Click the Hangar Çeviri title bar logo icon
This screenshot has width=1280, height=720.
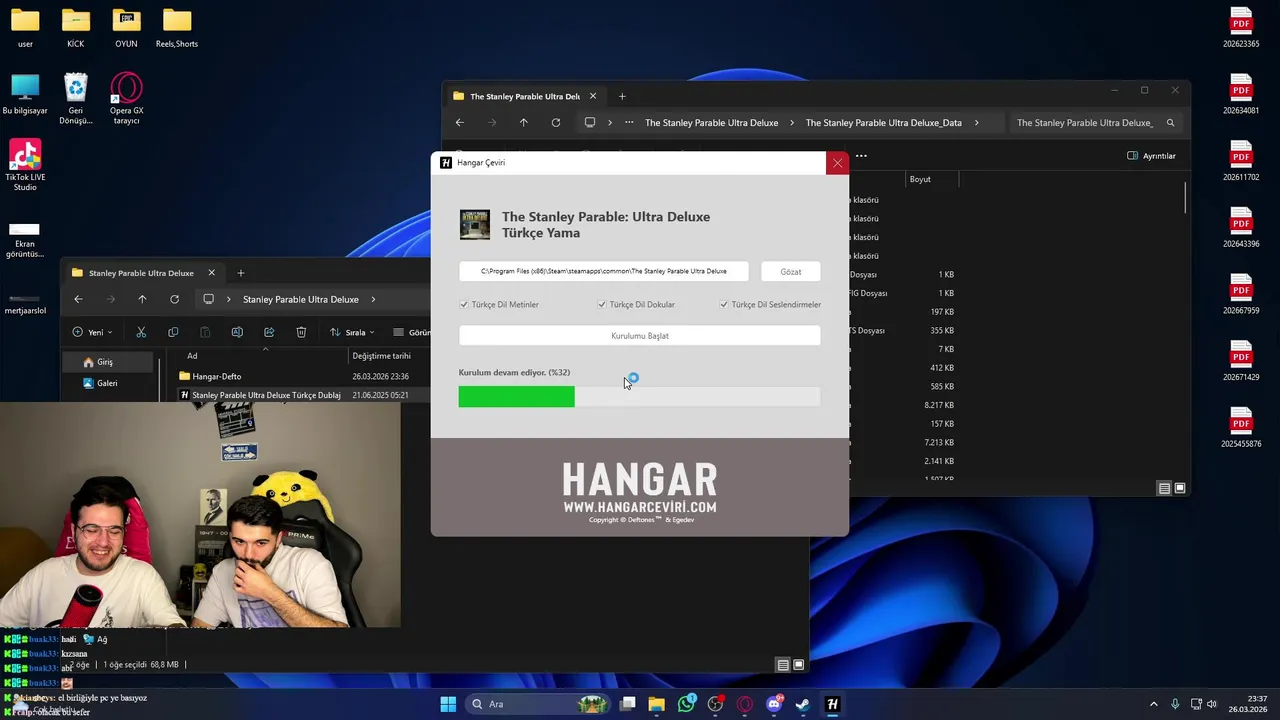446,163
